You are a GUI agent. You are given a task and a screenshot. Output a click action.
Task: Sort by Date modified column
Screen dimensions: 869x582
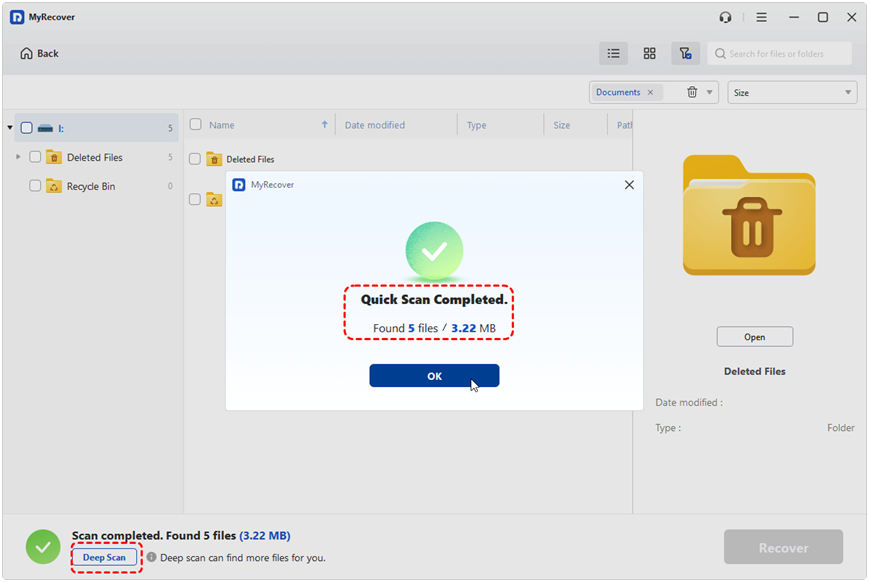(375, 125)
